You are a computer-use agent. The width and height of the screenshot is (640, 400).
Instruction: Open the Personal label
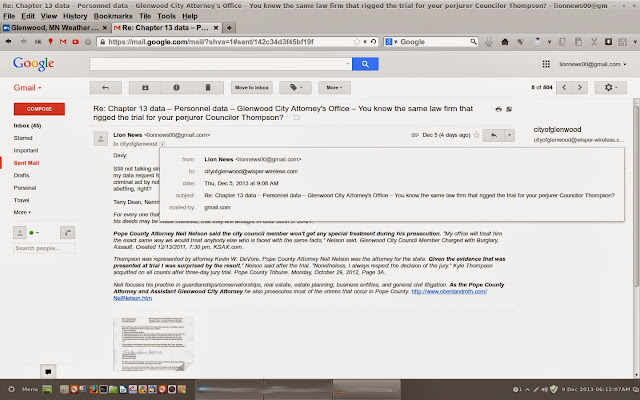point(24,188)
